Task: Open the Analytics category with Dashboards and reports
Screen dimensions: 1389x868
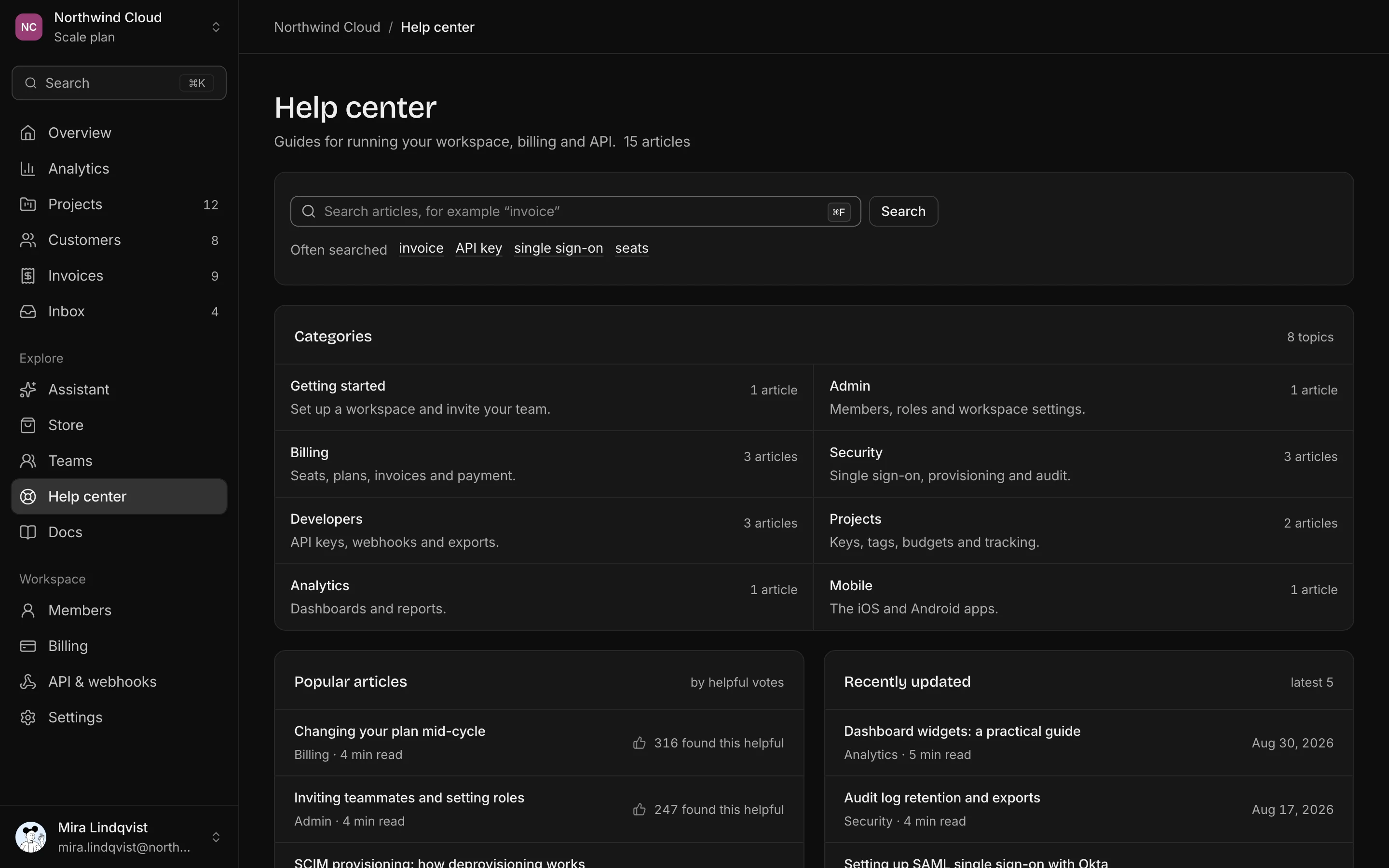Action: [x=544, y=597]
